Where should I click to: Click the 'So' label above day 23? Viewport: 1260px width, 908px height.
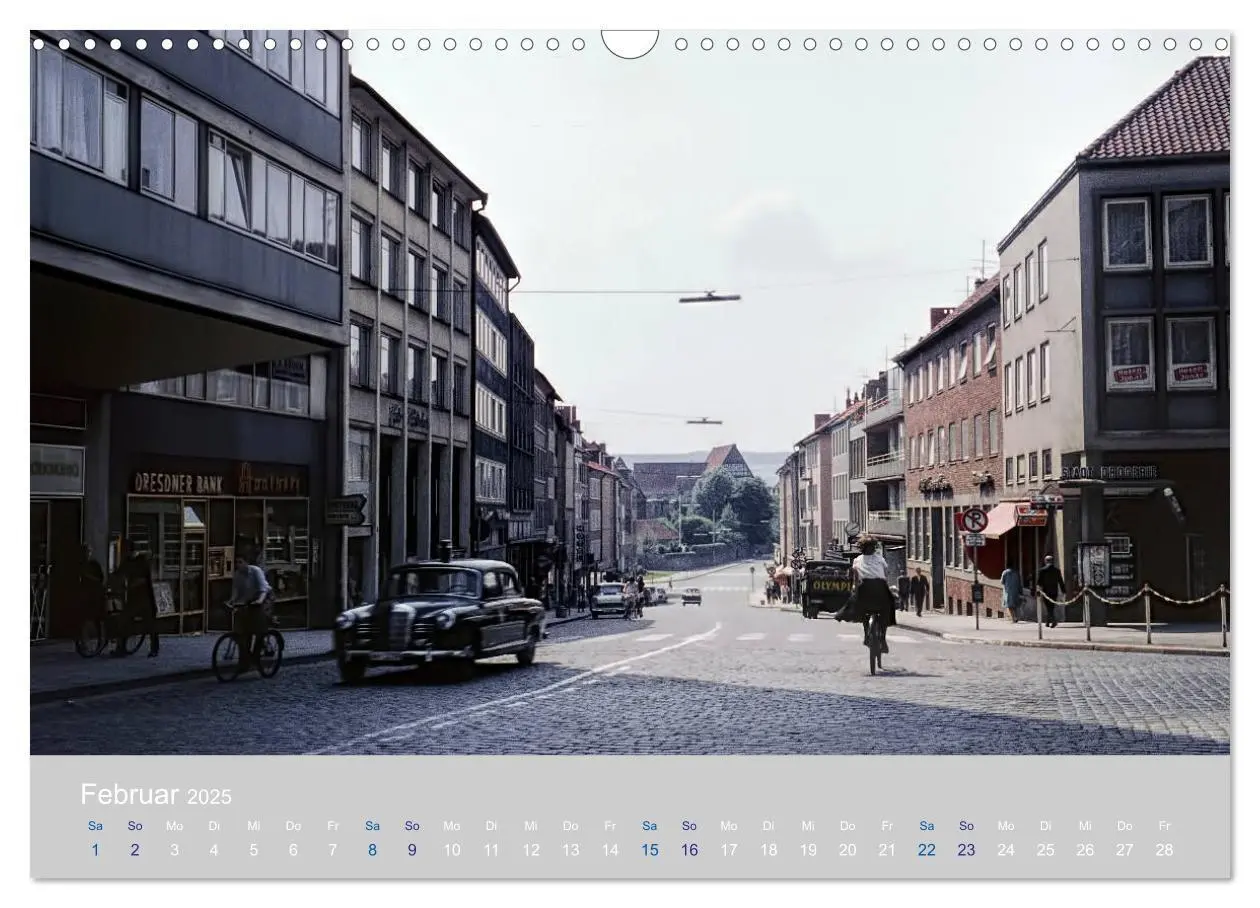(966, 826)
